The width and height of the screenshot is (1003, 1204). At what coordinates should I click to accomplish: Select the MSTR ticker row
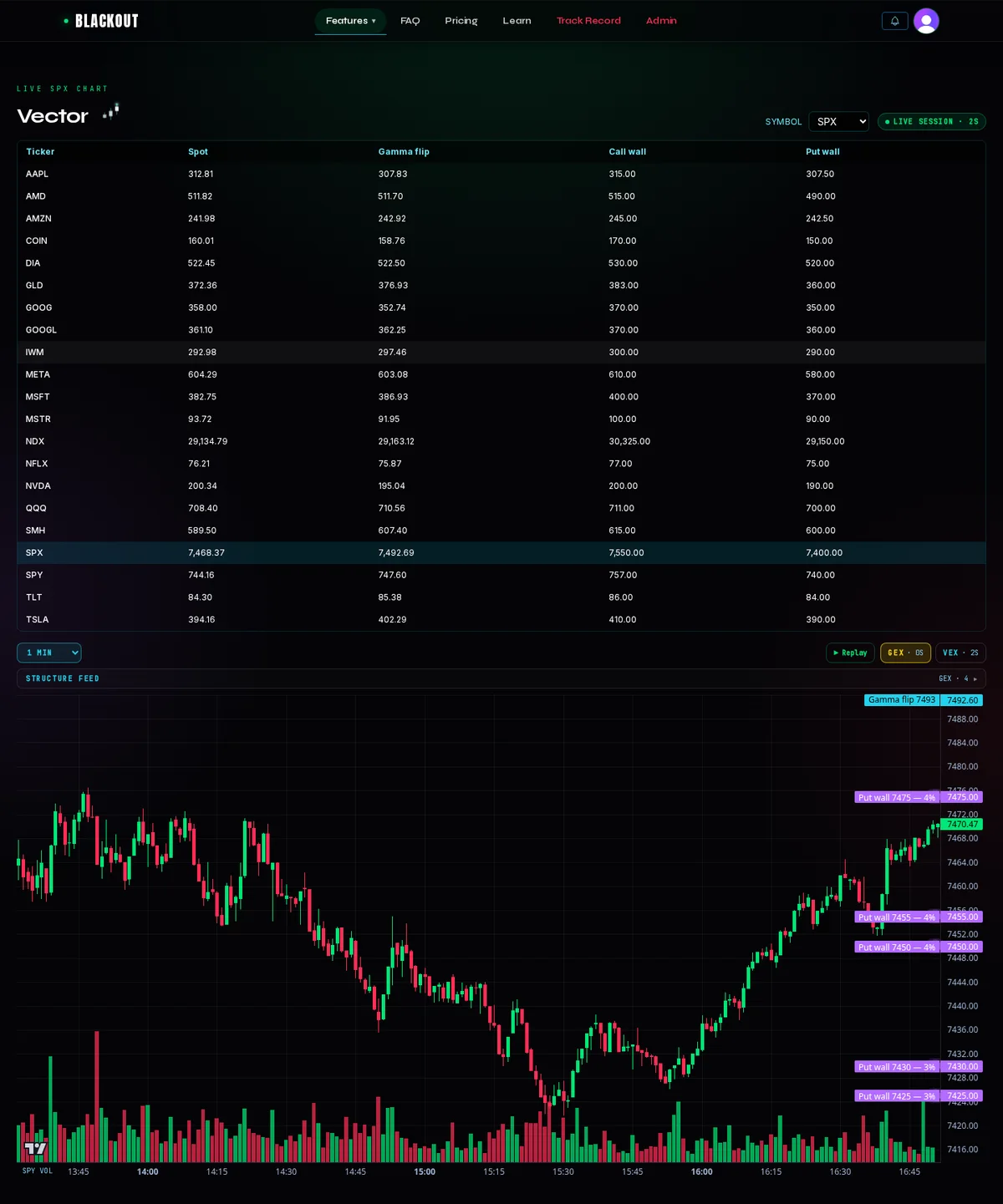(x=501, y=419)
